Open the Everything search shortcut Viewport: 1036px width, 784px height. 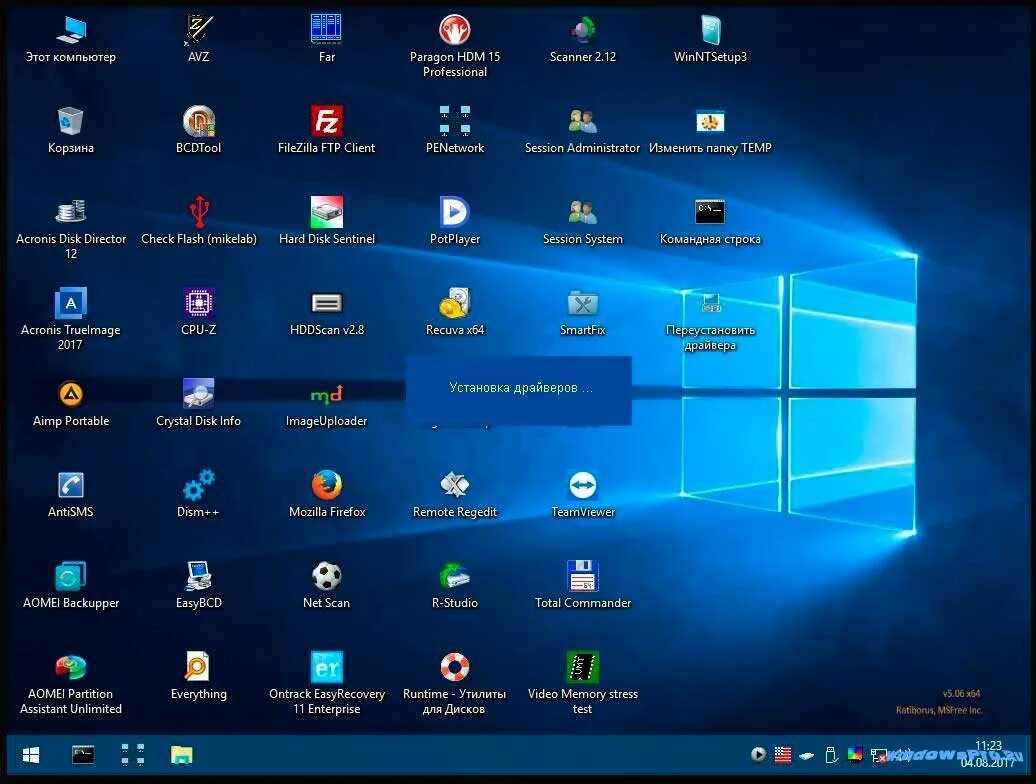click(198, 676)
